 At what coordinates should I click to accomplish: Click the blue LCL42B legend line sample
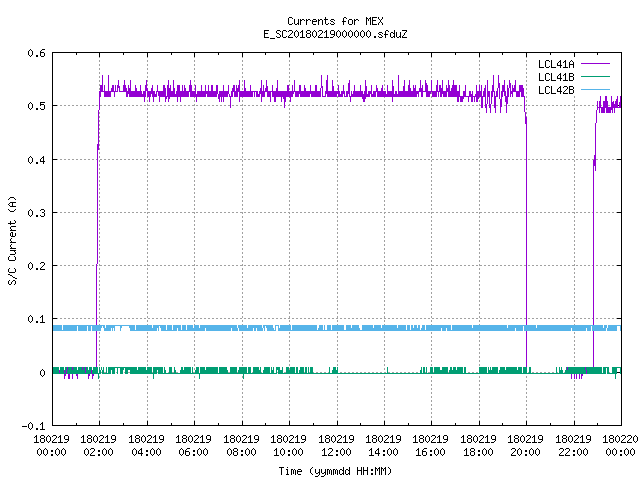click(x=595, y=89)
